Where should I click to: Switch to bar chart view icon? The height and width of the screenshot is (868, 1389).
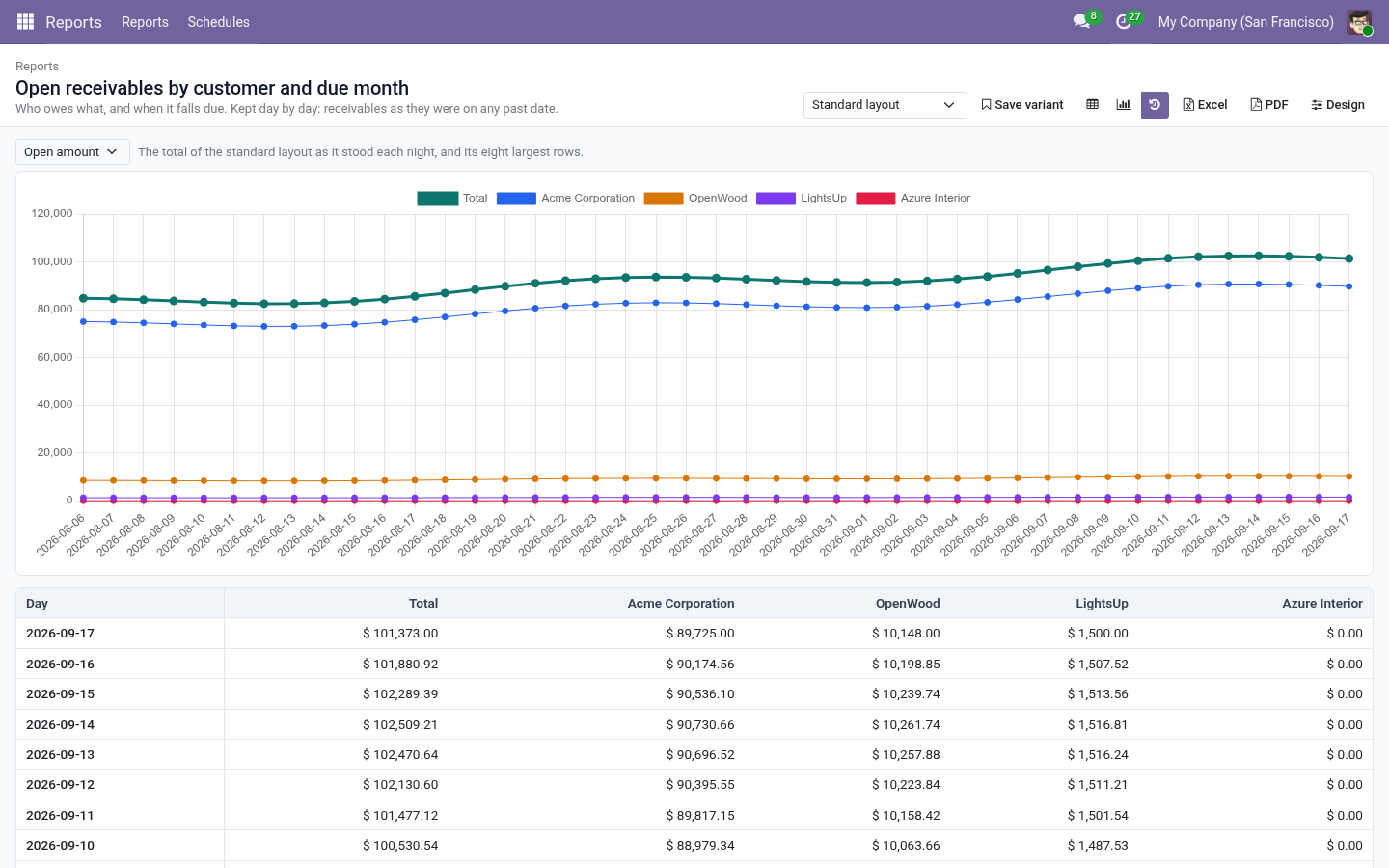1124,104
